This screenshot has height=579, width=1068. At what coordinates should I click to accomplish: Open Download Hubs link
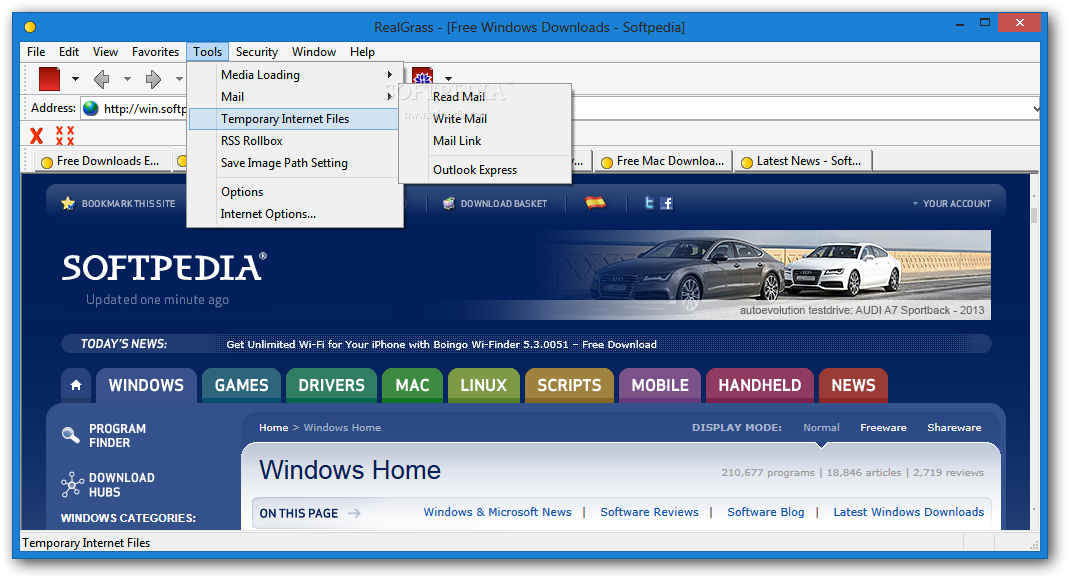[x=108, y=485]
